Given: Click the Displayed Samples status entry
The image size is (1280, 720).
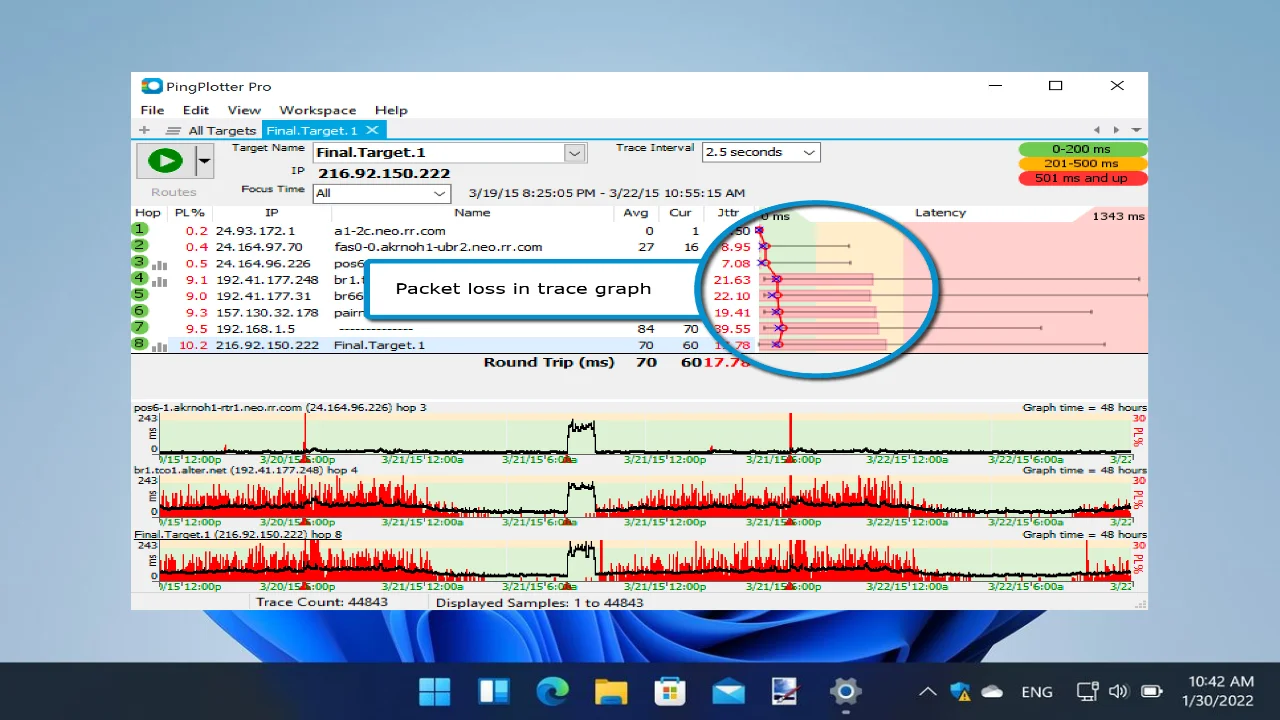Looking at the screenshot, I should pos(540,603).
